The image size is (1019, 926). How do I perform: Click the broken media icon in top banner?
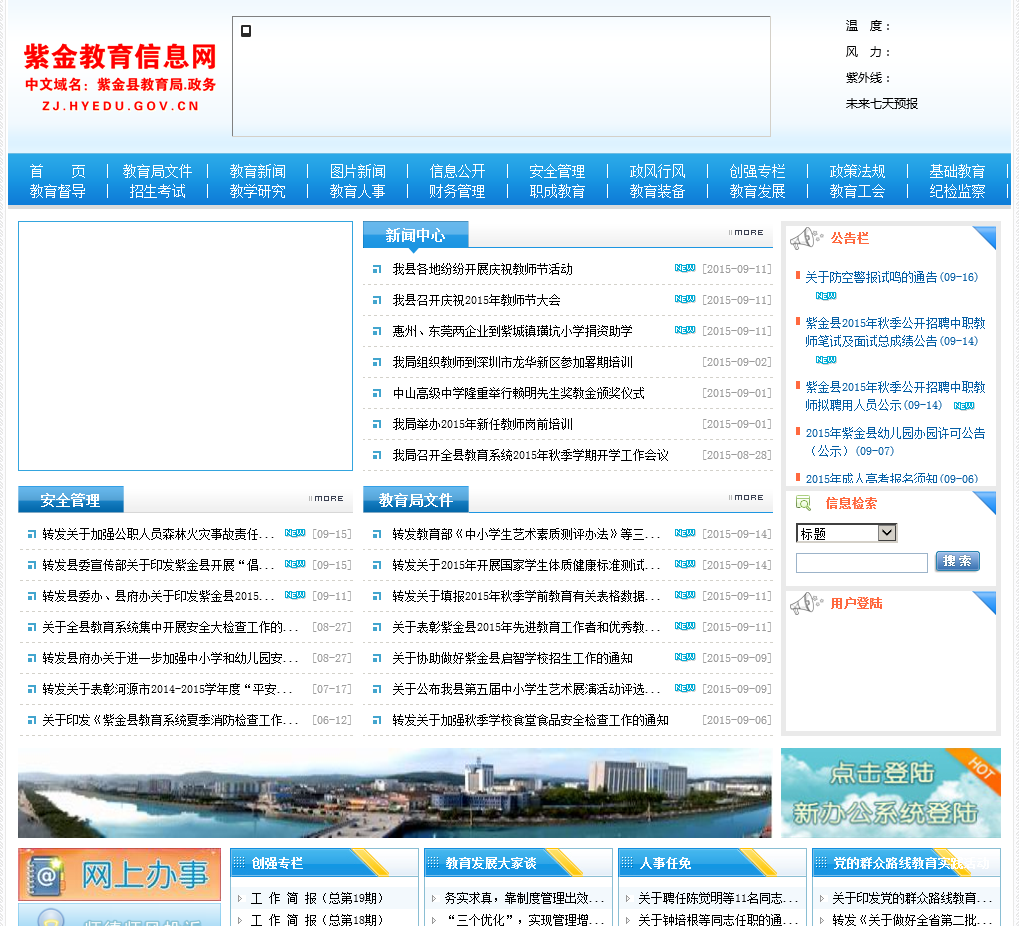(x=246, y=31)
